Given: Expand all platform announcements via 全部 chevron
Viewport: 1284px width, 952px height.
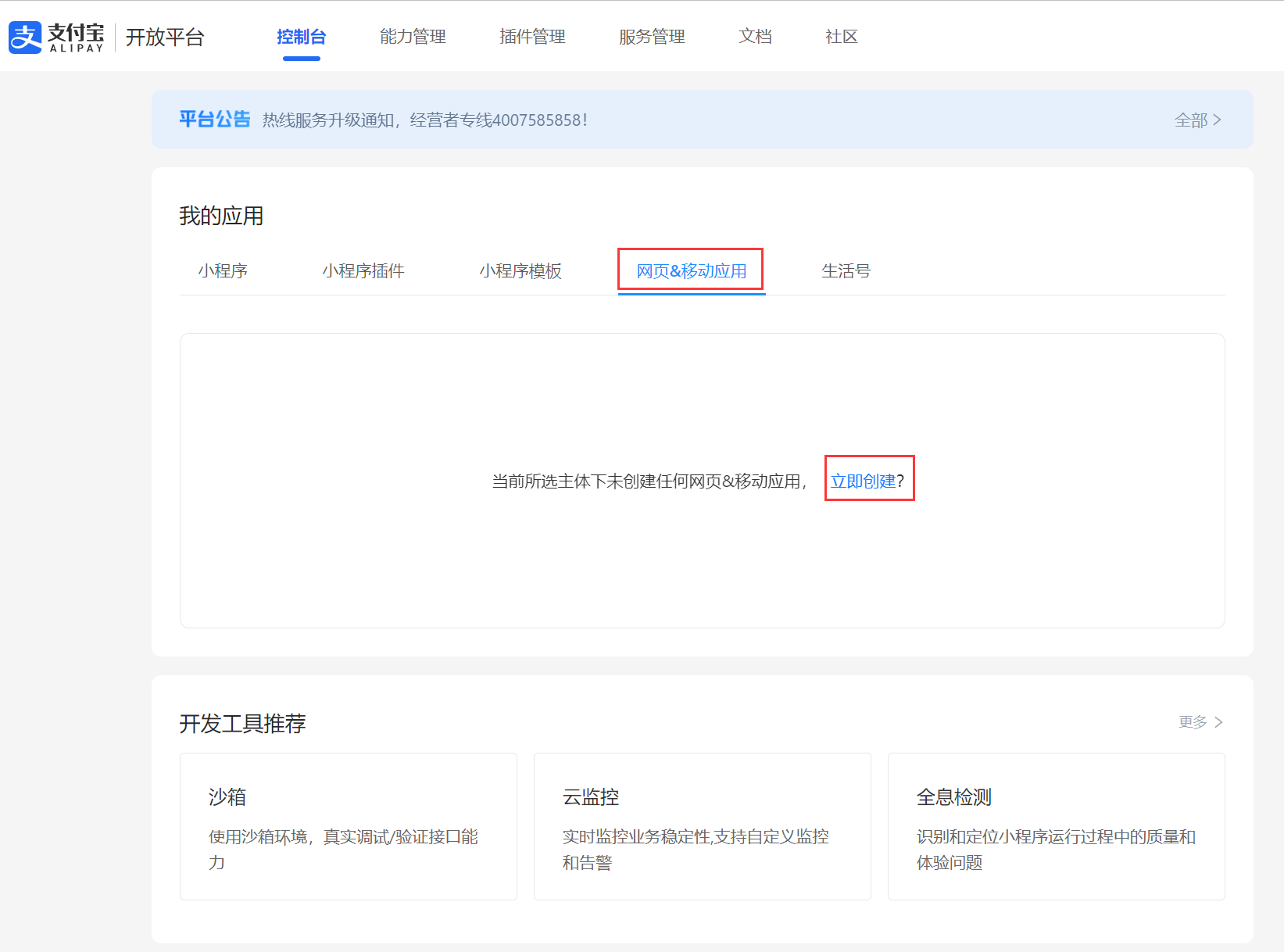Looking at the screenshot, I should 1196,120.
